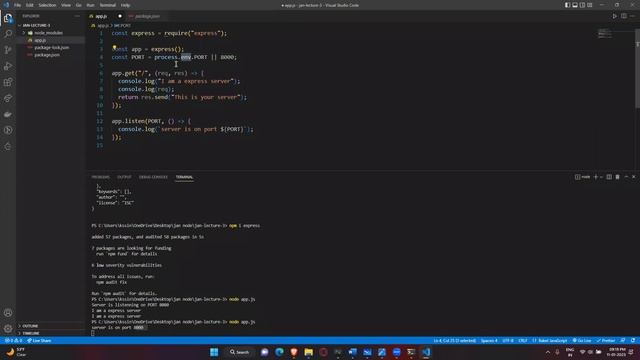Open the View menu
Screen dimensions: 640x360
tap(66, 5)
